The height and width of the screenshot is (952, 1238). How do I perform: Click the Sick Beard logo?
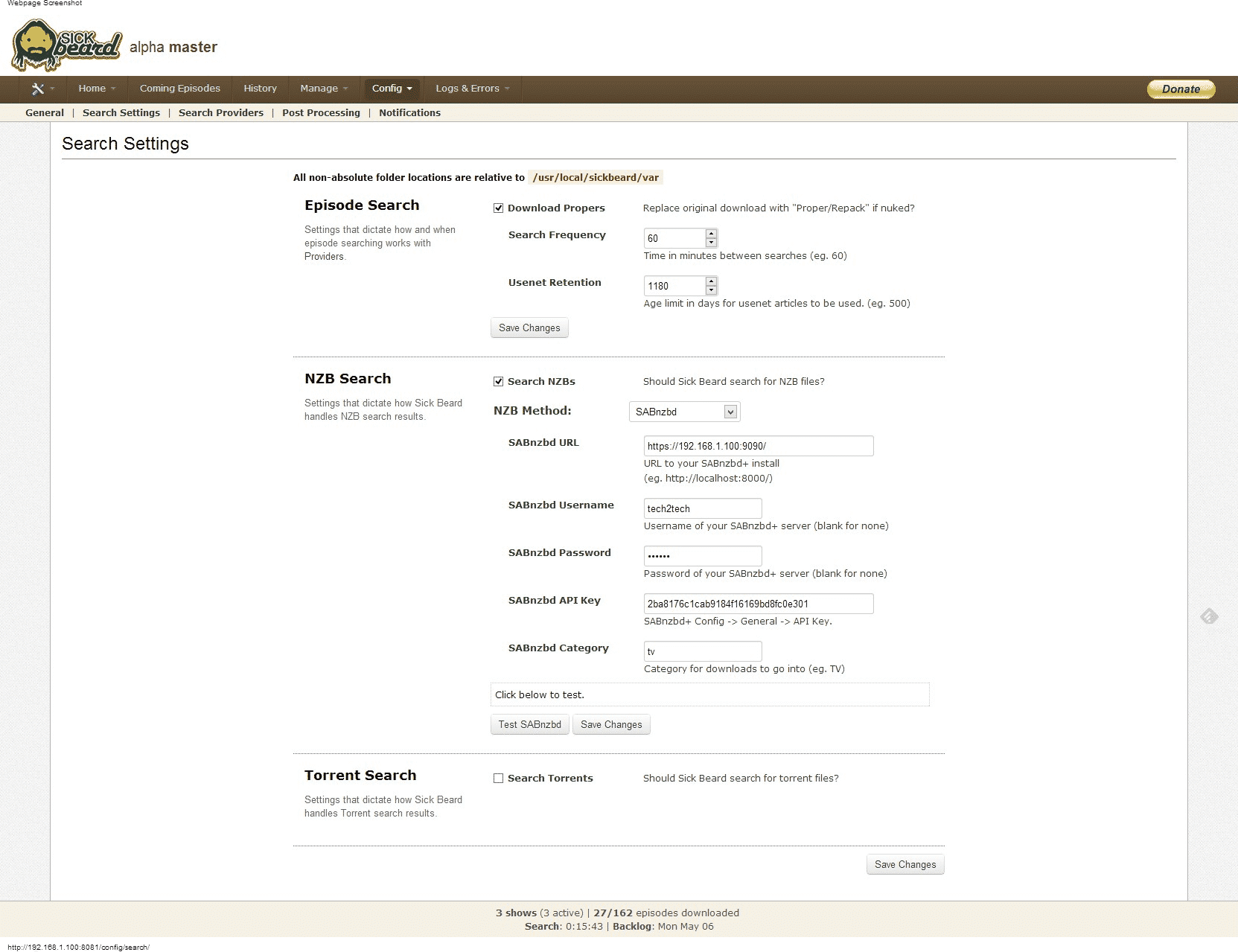(x=66, y=46)
